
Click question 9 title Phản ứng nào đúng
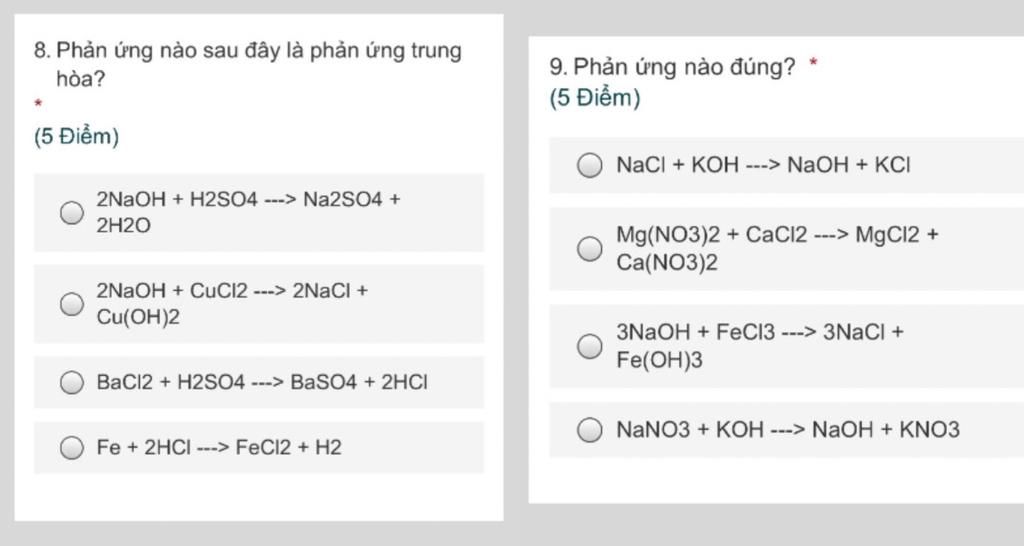pos(673,67)
